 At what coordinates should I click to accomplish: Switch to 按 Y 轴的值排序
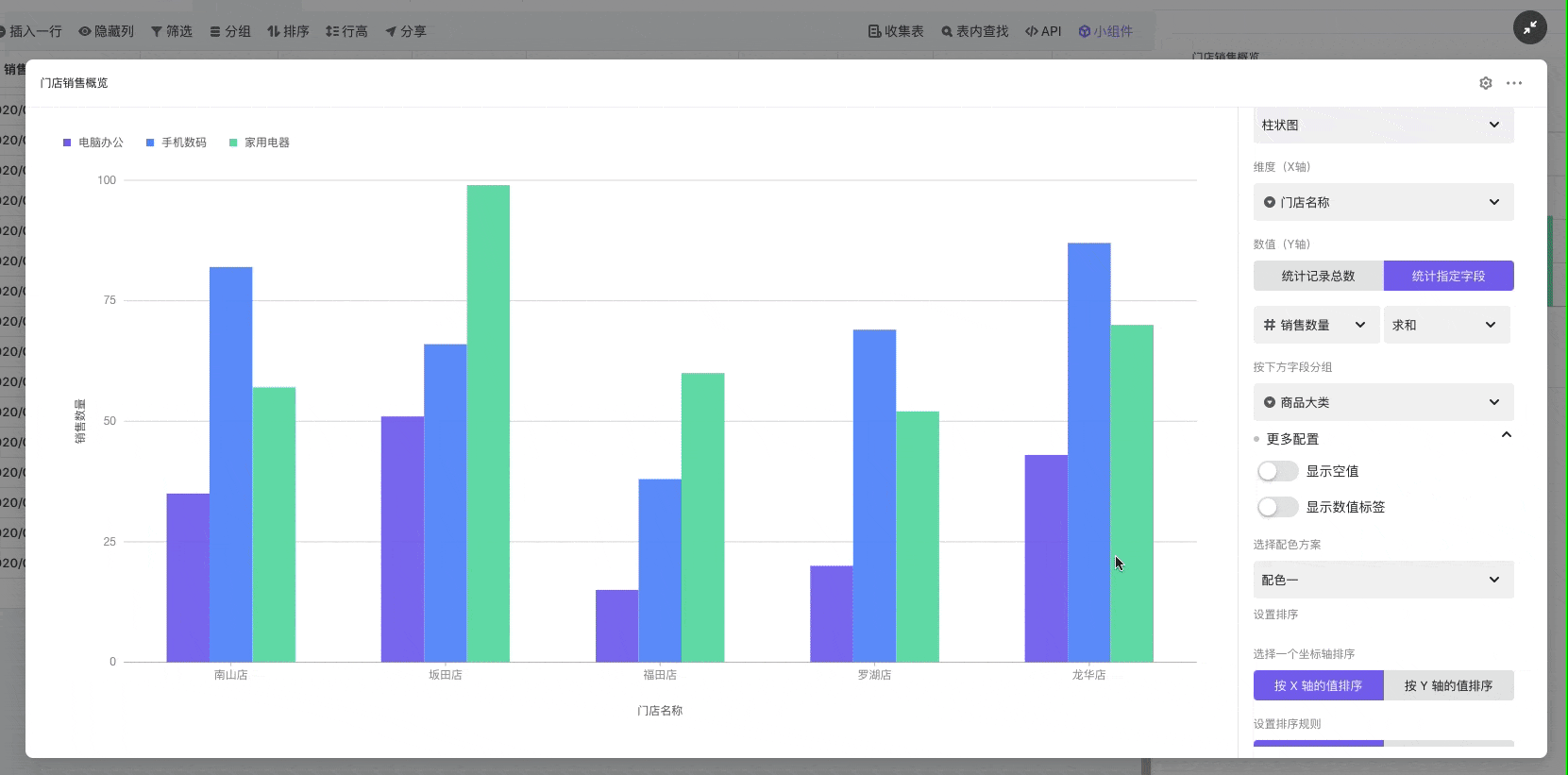[x=1448, y=685]
